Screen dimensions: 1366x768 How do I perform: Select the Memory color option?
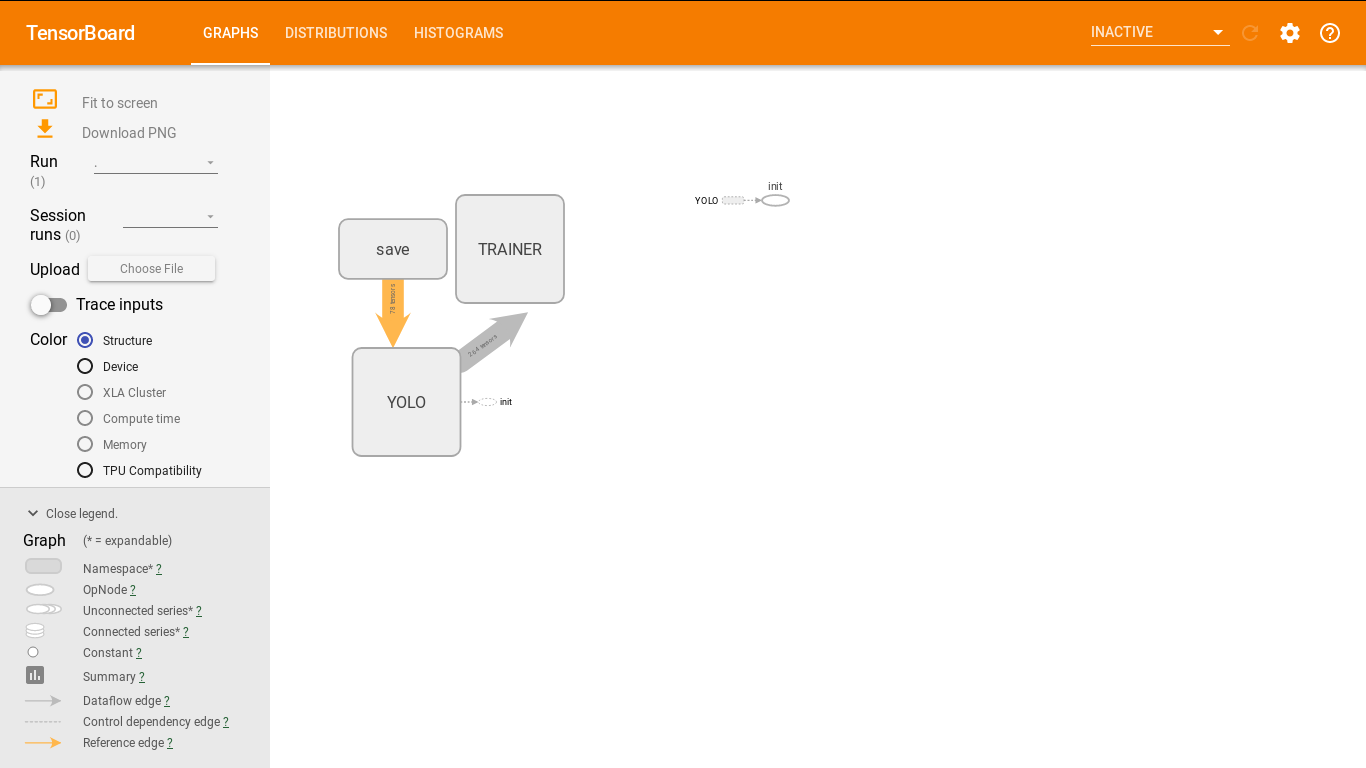pos(85,444)
